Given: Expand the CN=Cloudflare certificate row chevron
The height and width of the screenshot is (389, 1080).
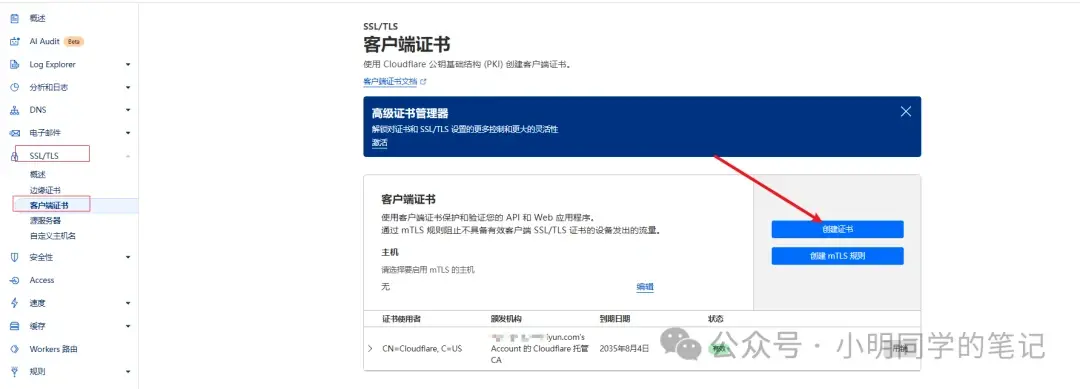Looking at the screenshot, I should (371, 349).
